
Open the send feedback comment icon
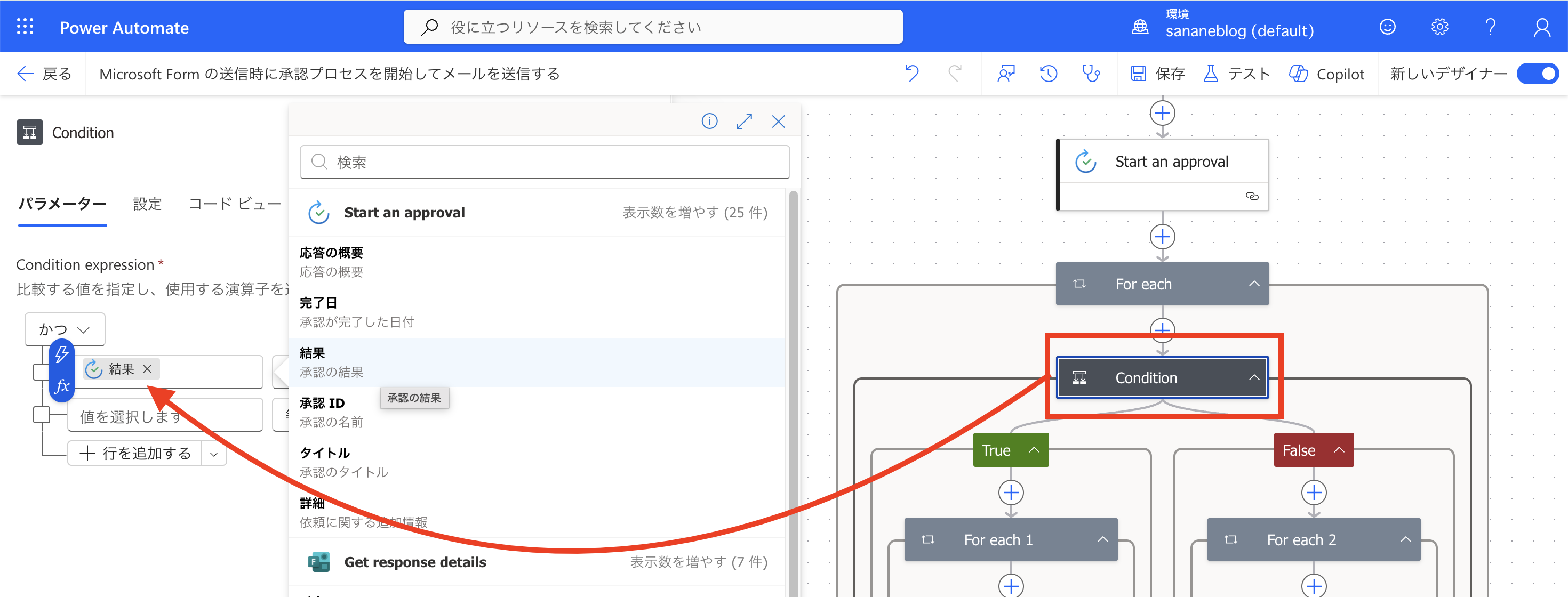click(x=1005, y=74)
